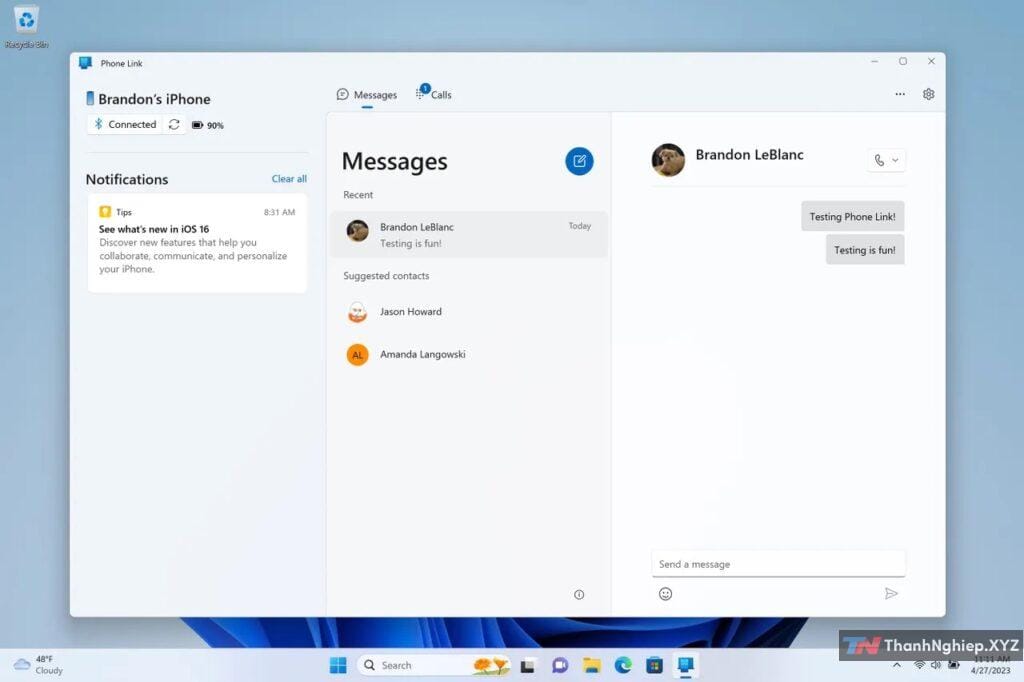
Task: Click the send message arrow icon
Action: point(891,594)
